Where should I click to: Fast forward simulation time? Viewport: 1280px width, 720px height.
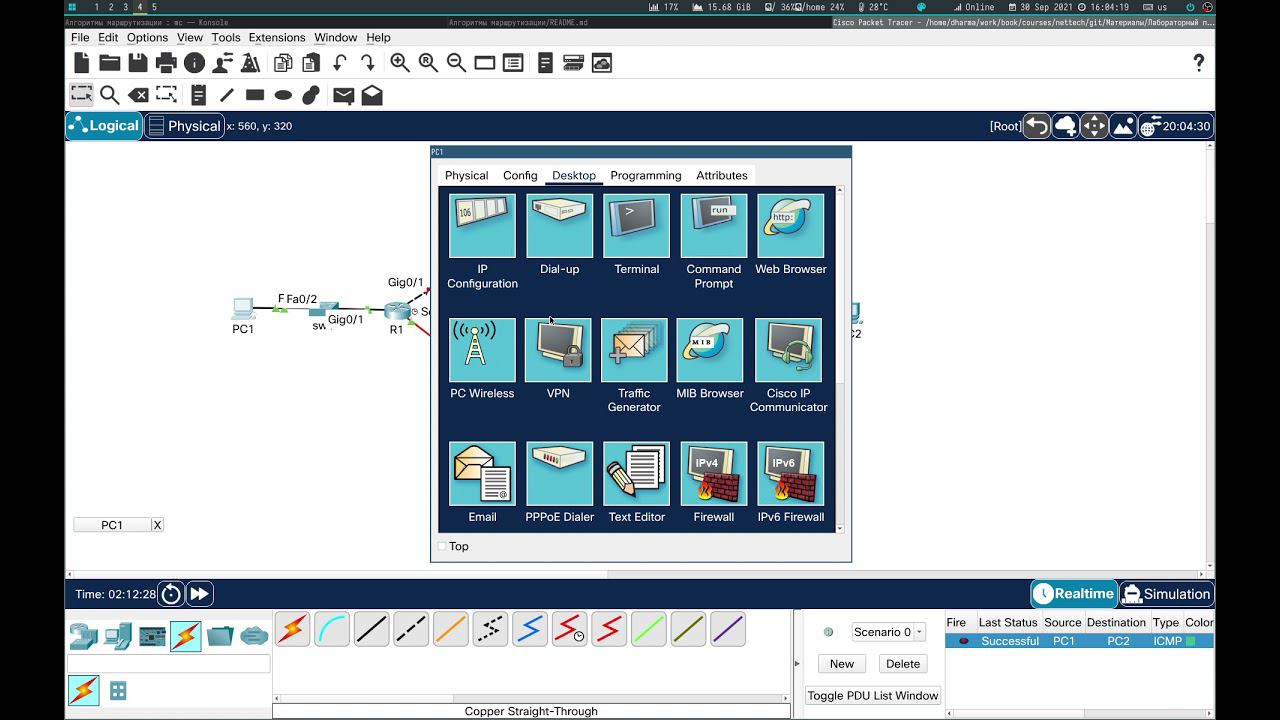[200, 594]
